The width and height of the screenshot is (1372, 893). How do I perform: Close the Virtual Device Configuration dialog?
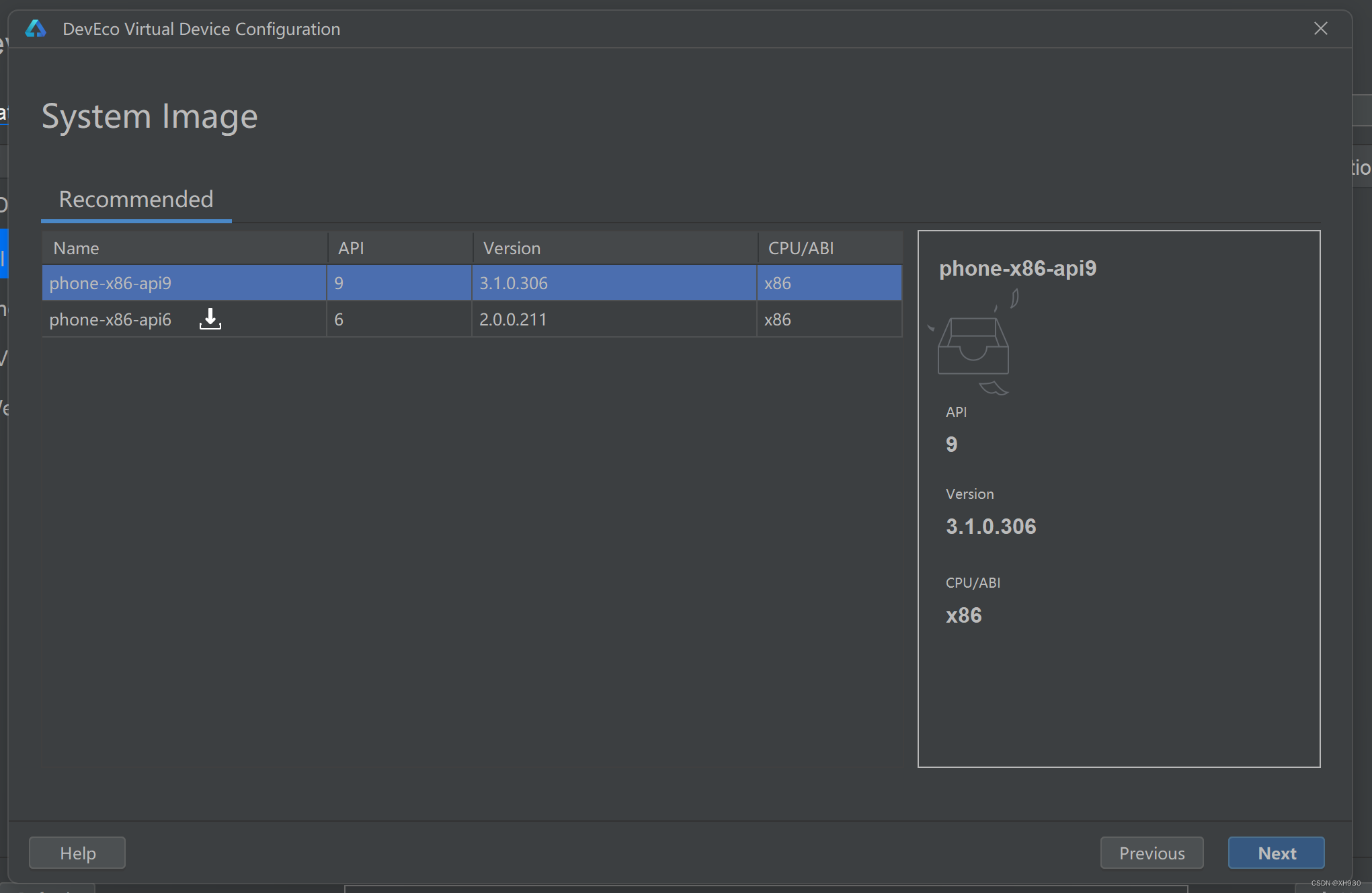[x=1320, y=29]
